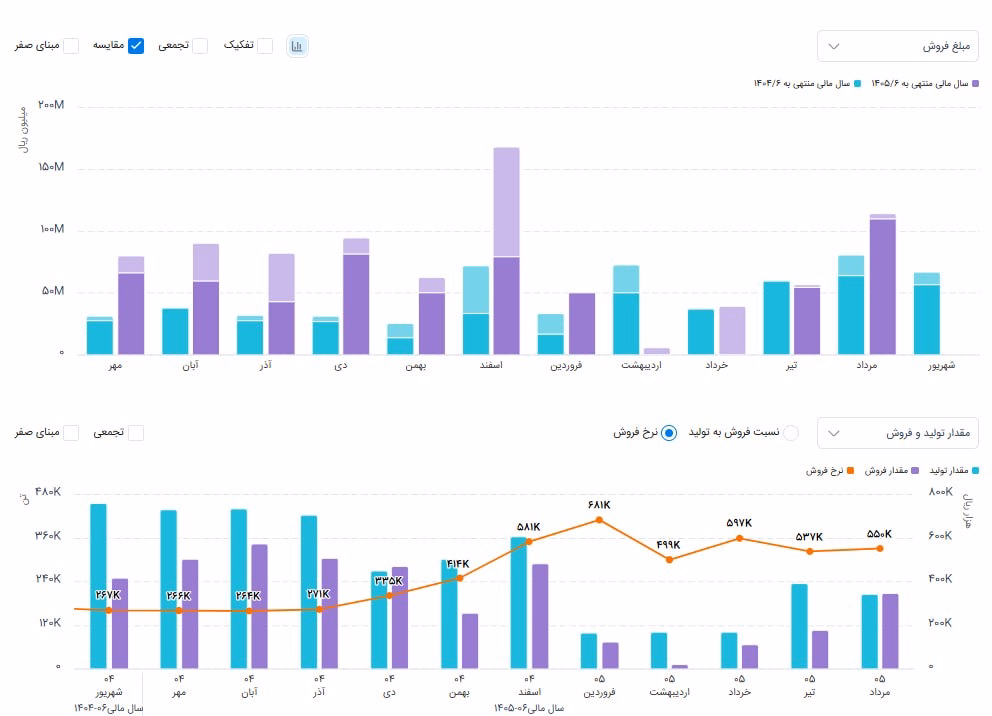992x716 pixels.
Task: Click the ۸۰۰K right axis value
Action: pos(940,492)
